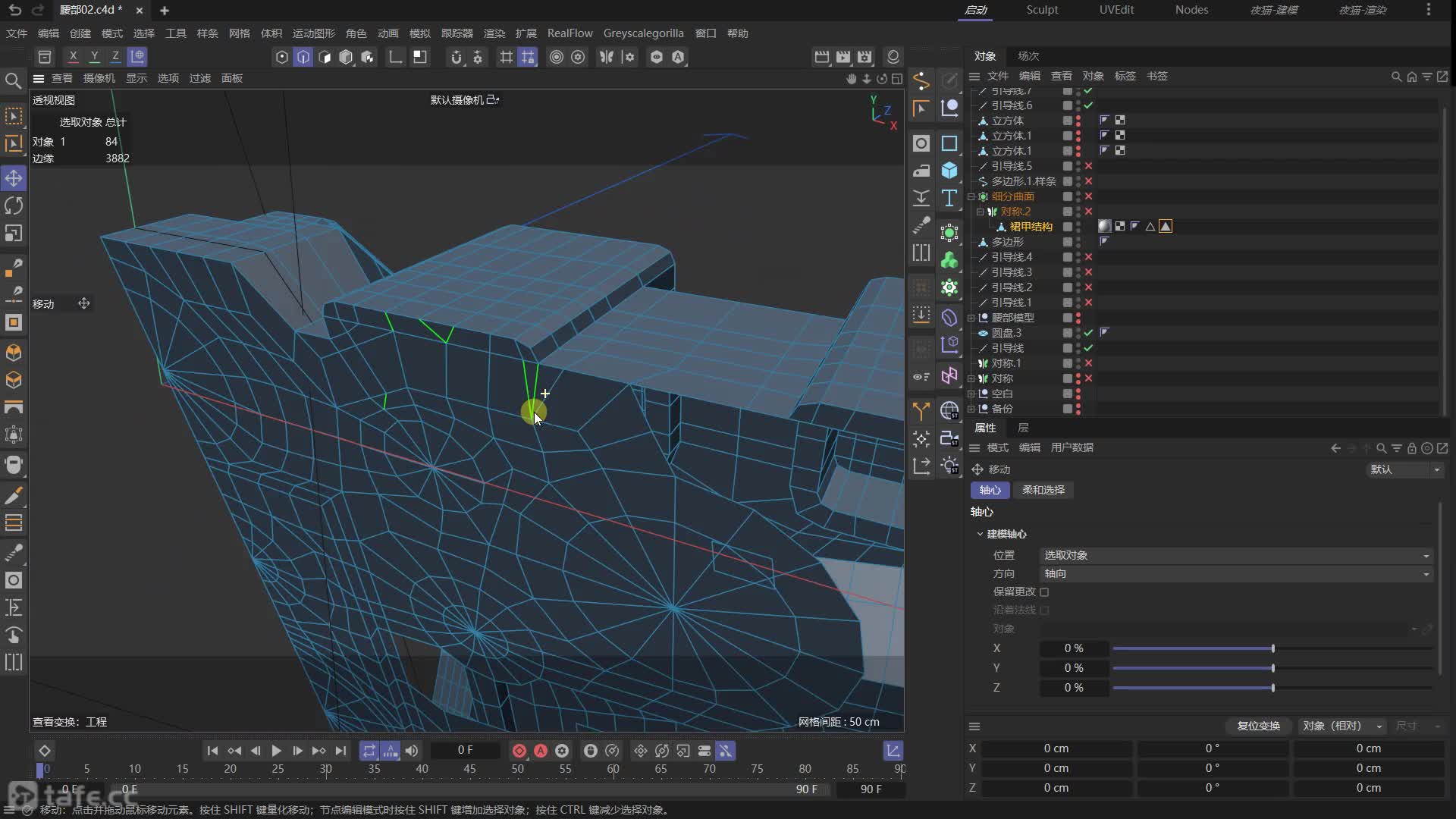The image size is (1456, 819).
Task: Add a new document tab with plus
Action: click(x=165, y=11)
